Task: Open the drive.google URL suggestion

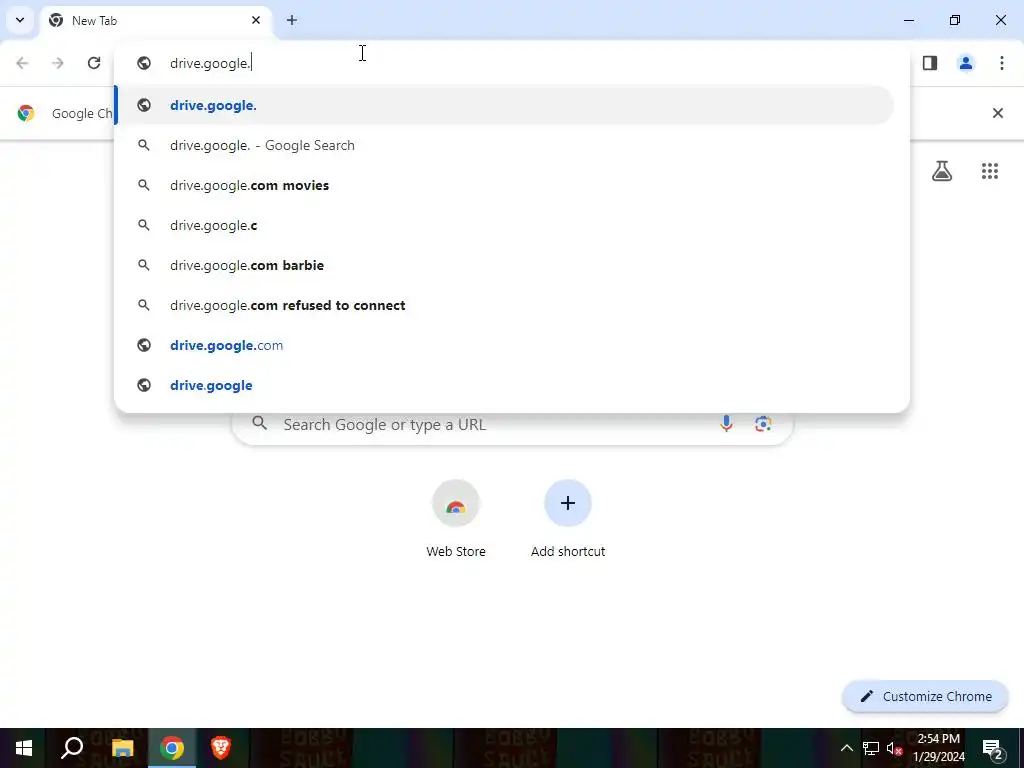Action: pyautogui.click(x=504, y=385)
